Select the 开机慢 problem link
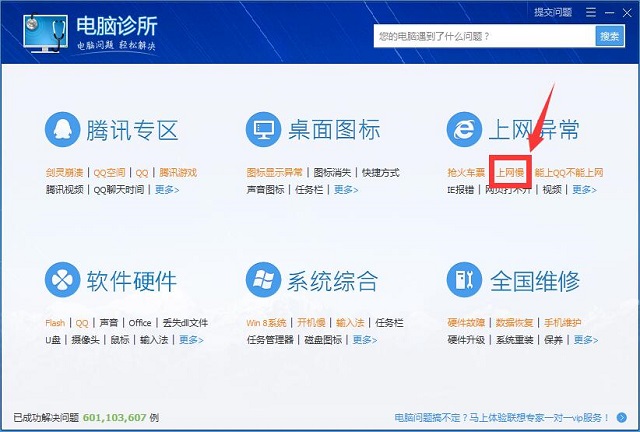This screenshot has height=432, width=640. (x=311, y=323)
